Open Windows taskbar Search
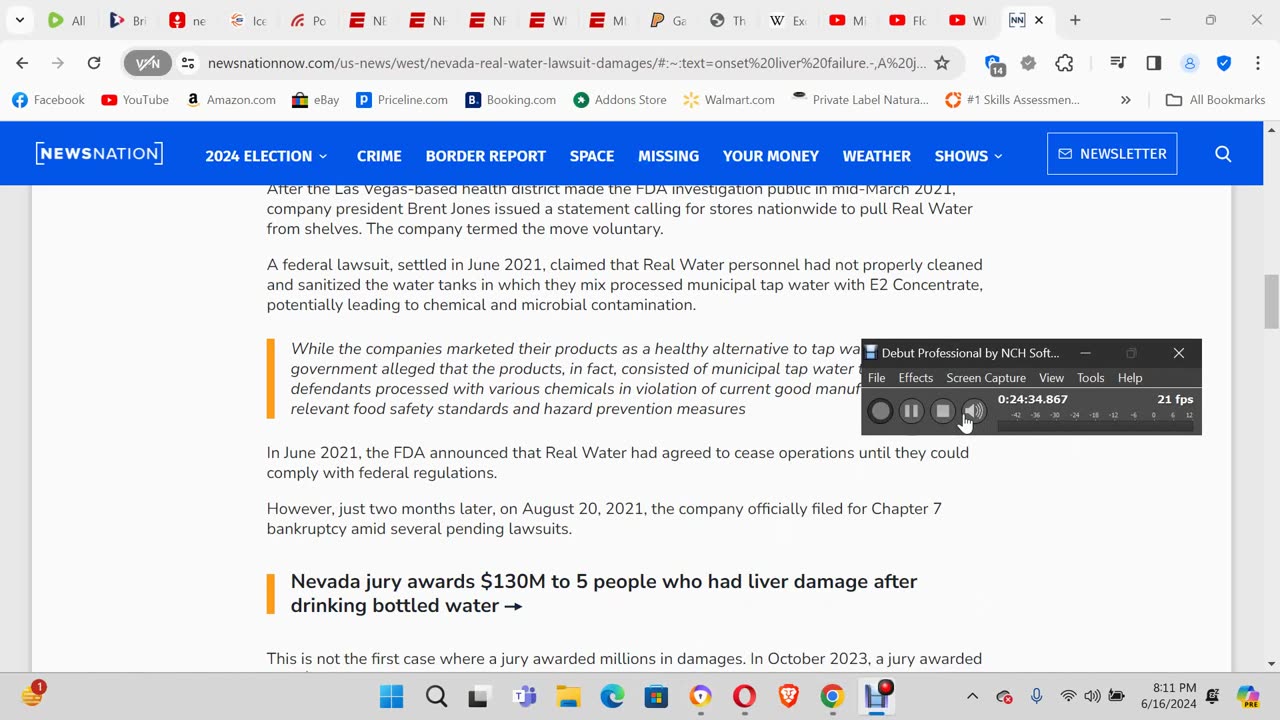Viewport: 1280px width, 720px height. (436, 697)
